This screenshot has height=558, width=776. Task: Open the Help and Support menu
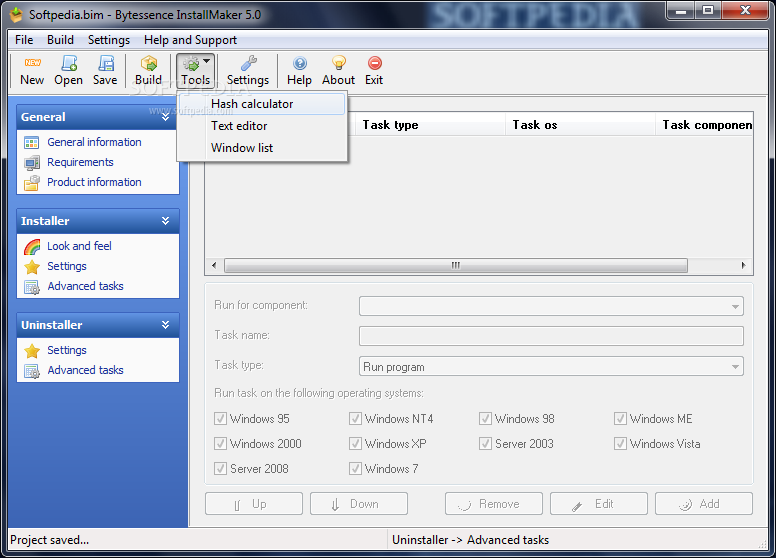click(191, 40)
